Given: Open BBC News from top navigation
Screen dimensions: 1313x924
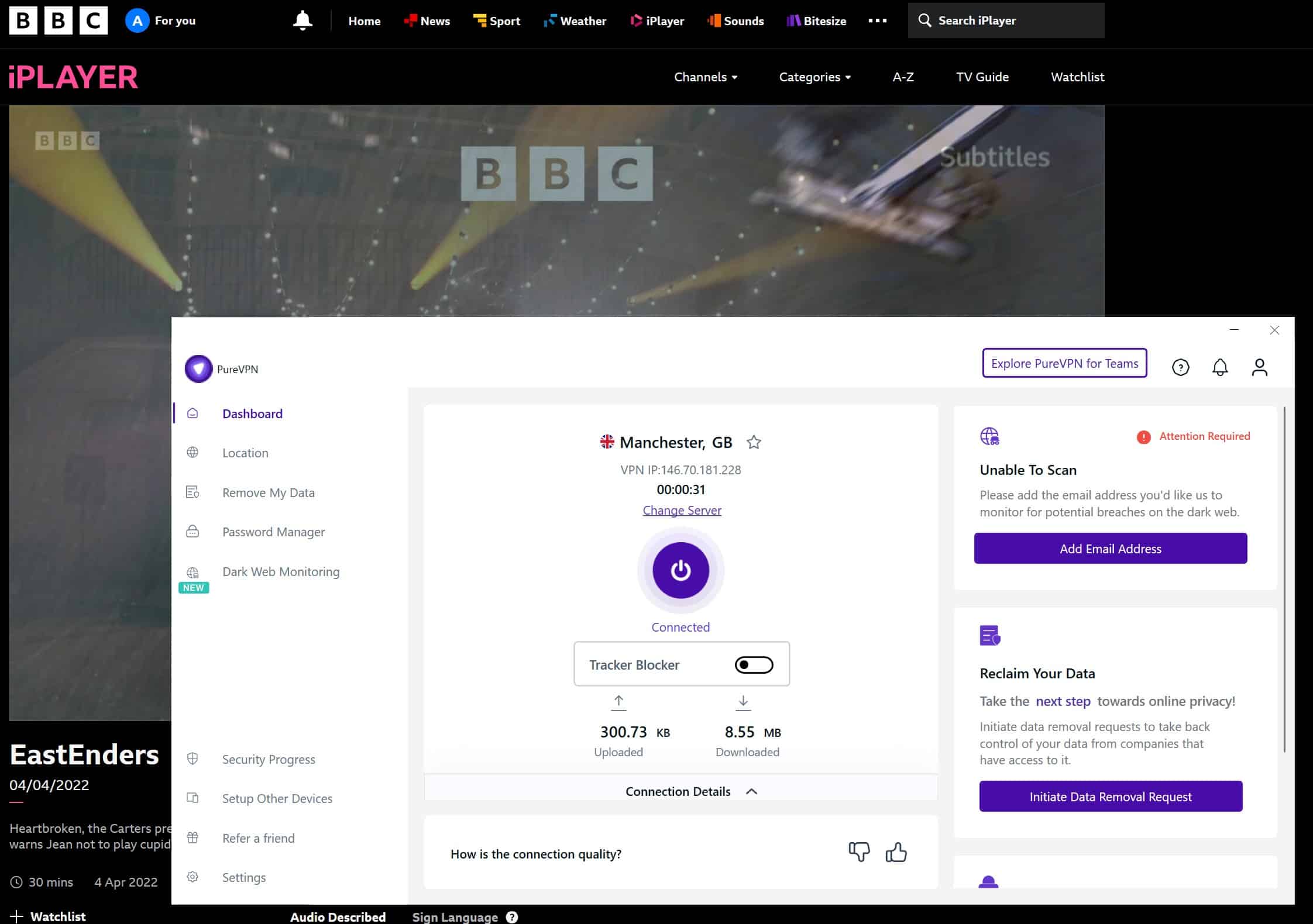Looking at the screenshot, I should [x=427, y=21].
